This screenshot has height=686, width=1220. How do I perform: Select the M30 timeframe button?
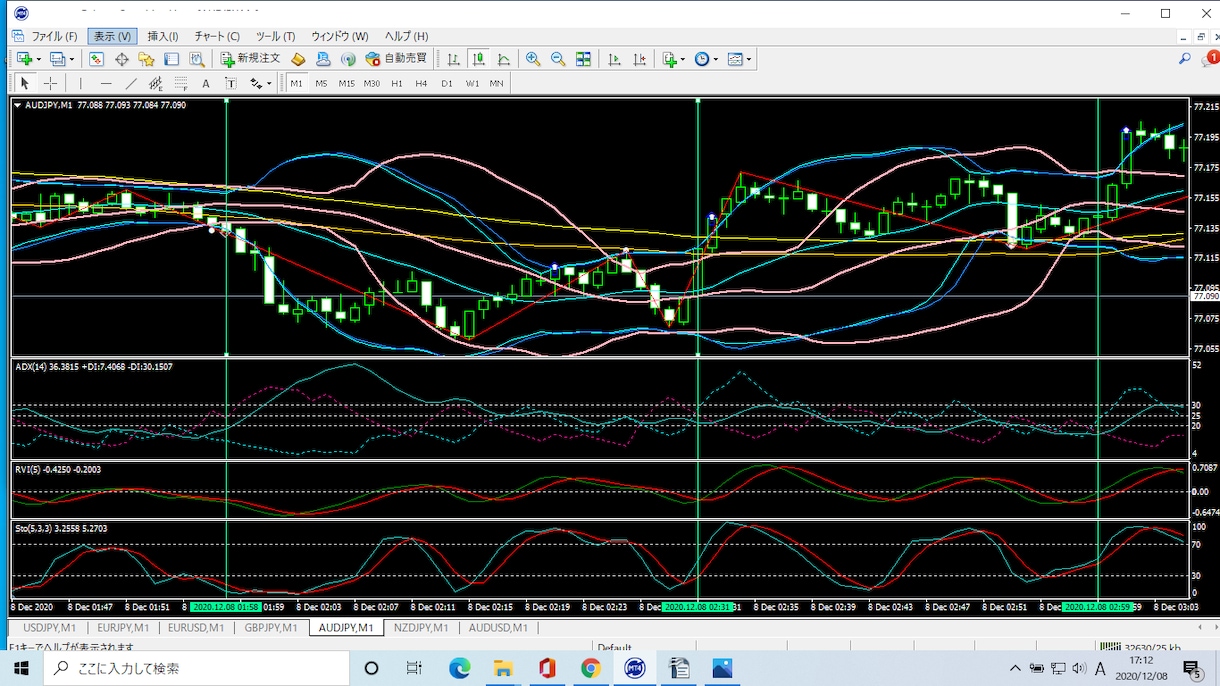(372, 84)
